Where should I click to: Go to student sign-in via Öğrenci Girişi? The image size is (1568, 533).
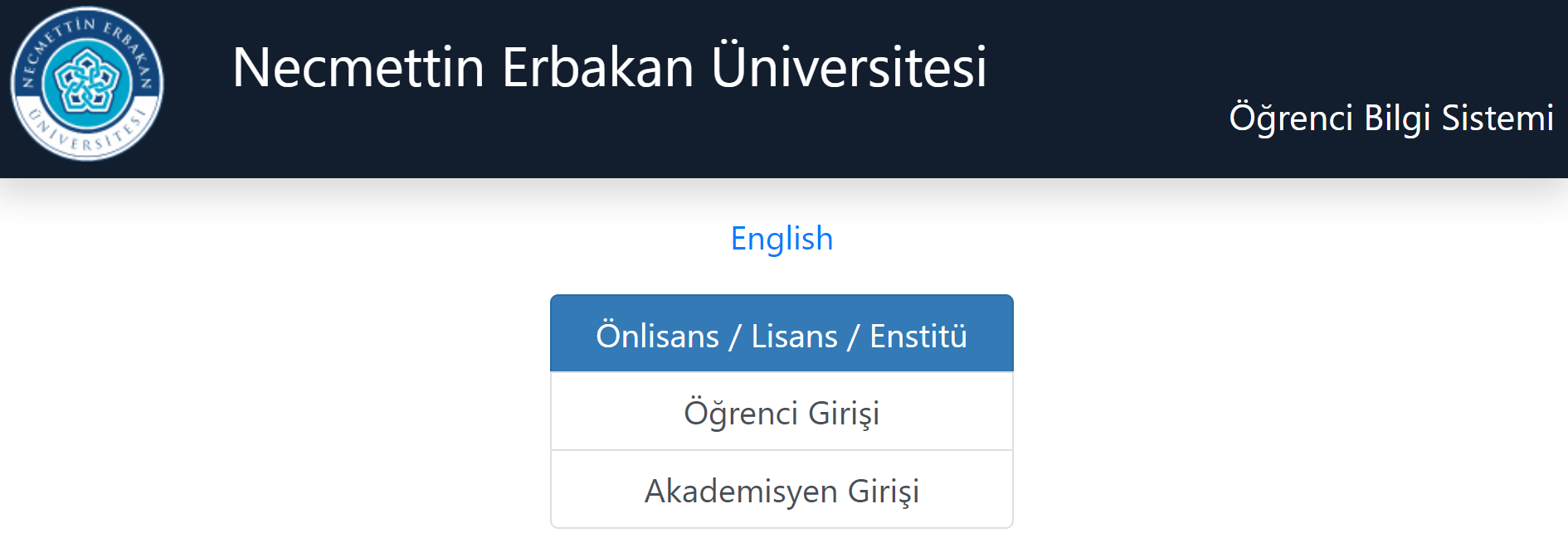[x=782, y=413]
